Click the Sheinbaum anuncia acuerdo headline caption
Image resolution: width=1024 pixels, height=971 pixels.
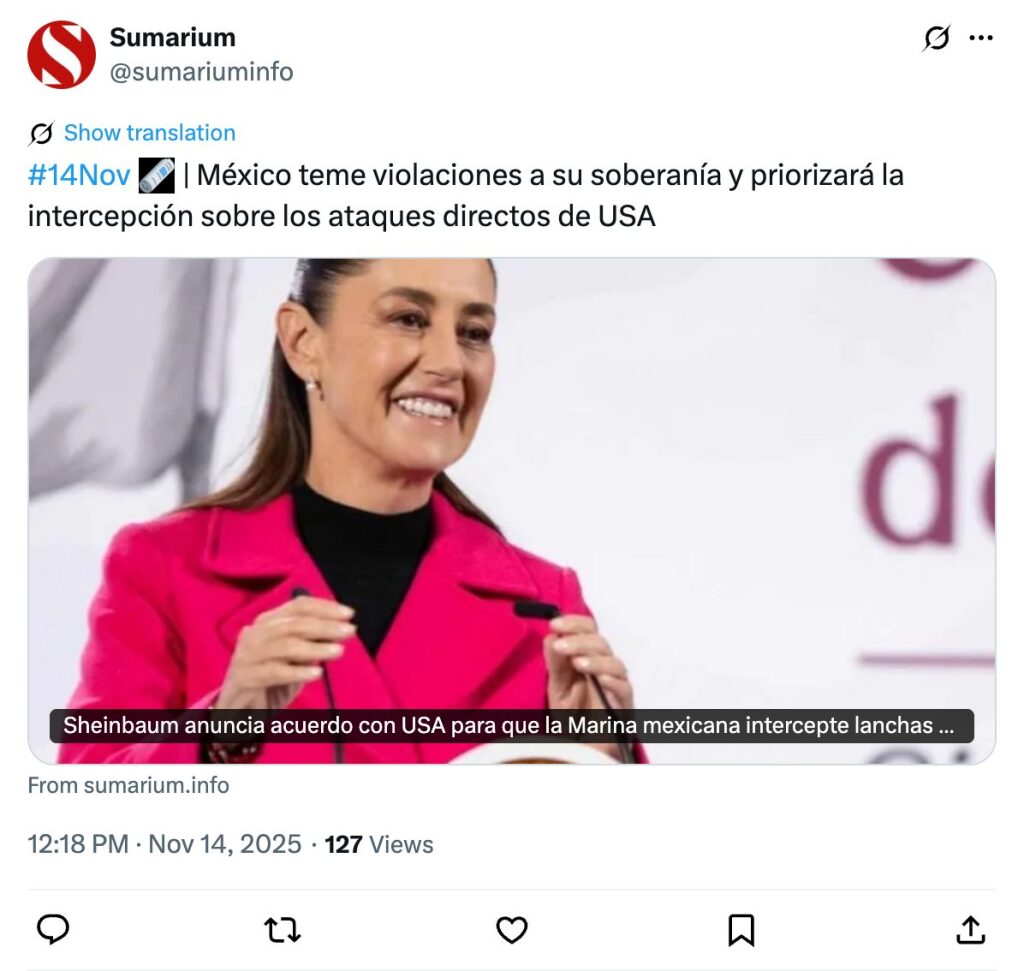coord(511,725)
